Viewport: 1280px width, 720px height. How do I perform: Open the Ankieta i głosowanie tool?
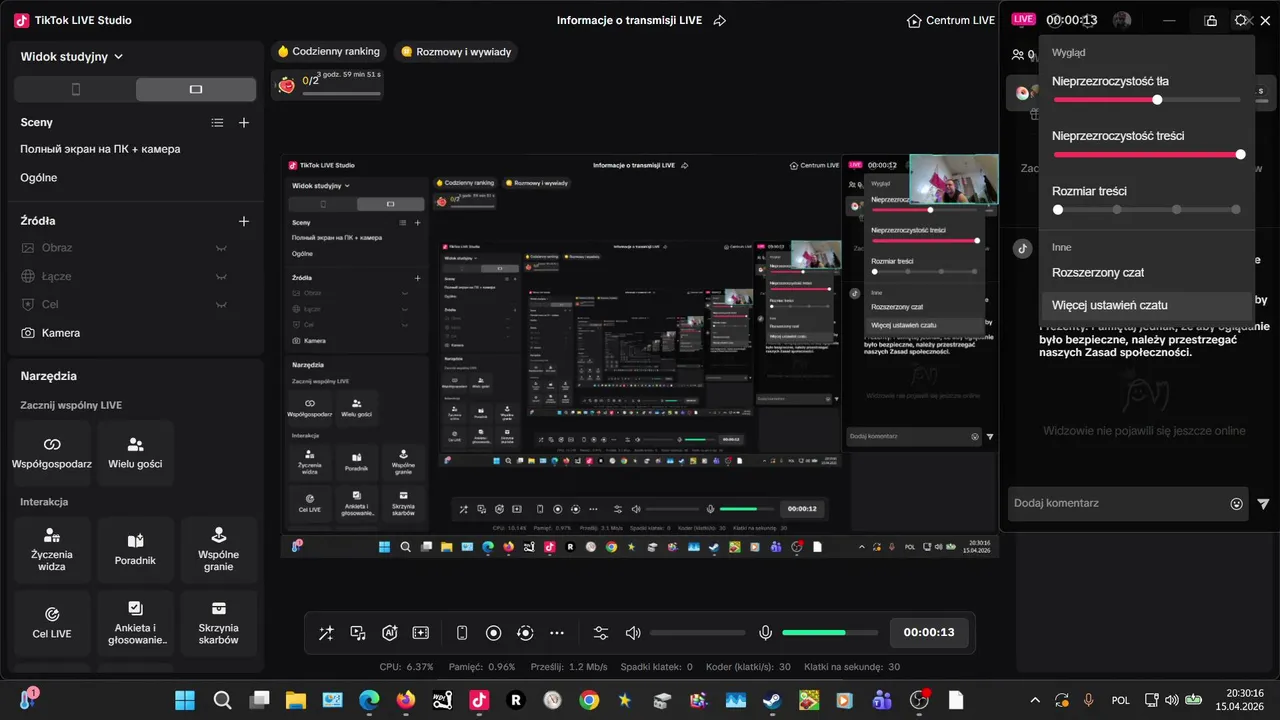(x=135, y=623)
